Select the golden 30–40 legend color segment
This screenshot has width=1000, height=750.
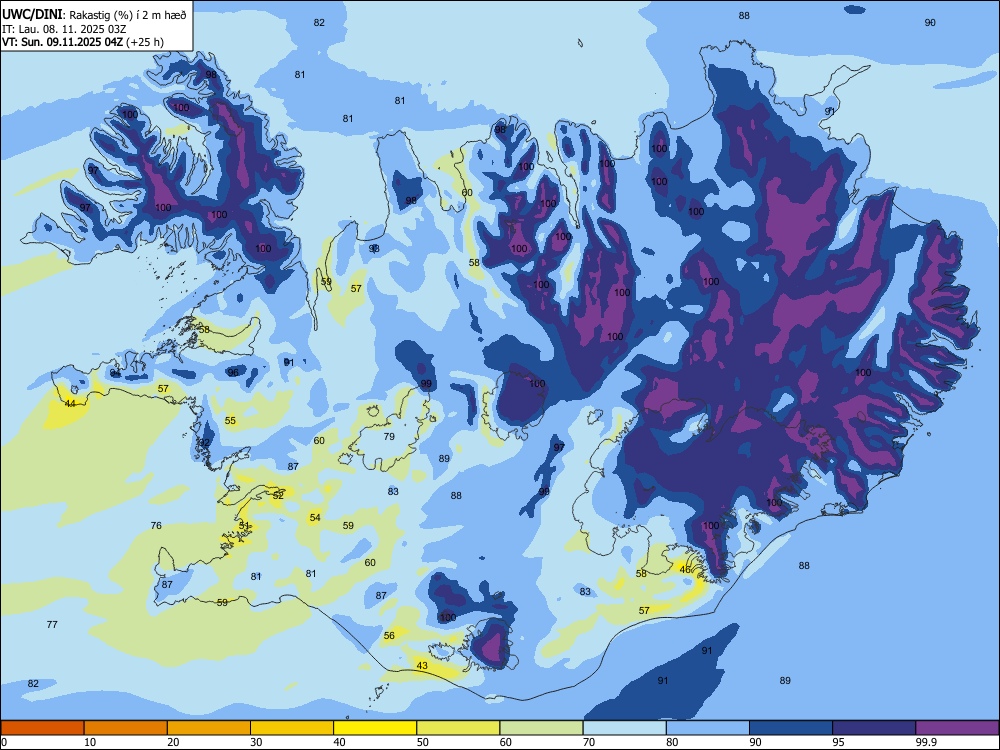point(292,728)
